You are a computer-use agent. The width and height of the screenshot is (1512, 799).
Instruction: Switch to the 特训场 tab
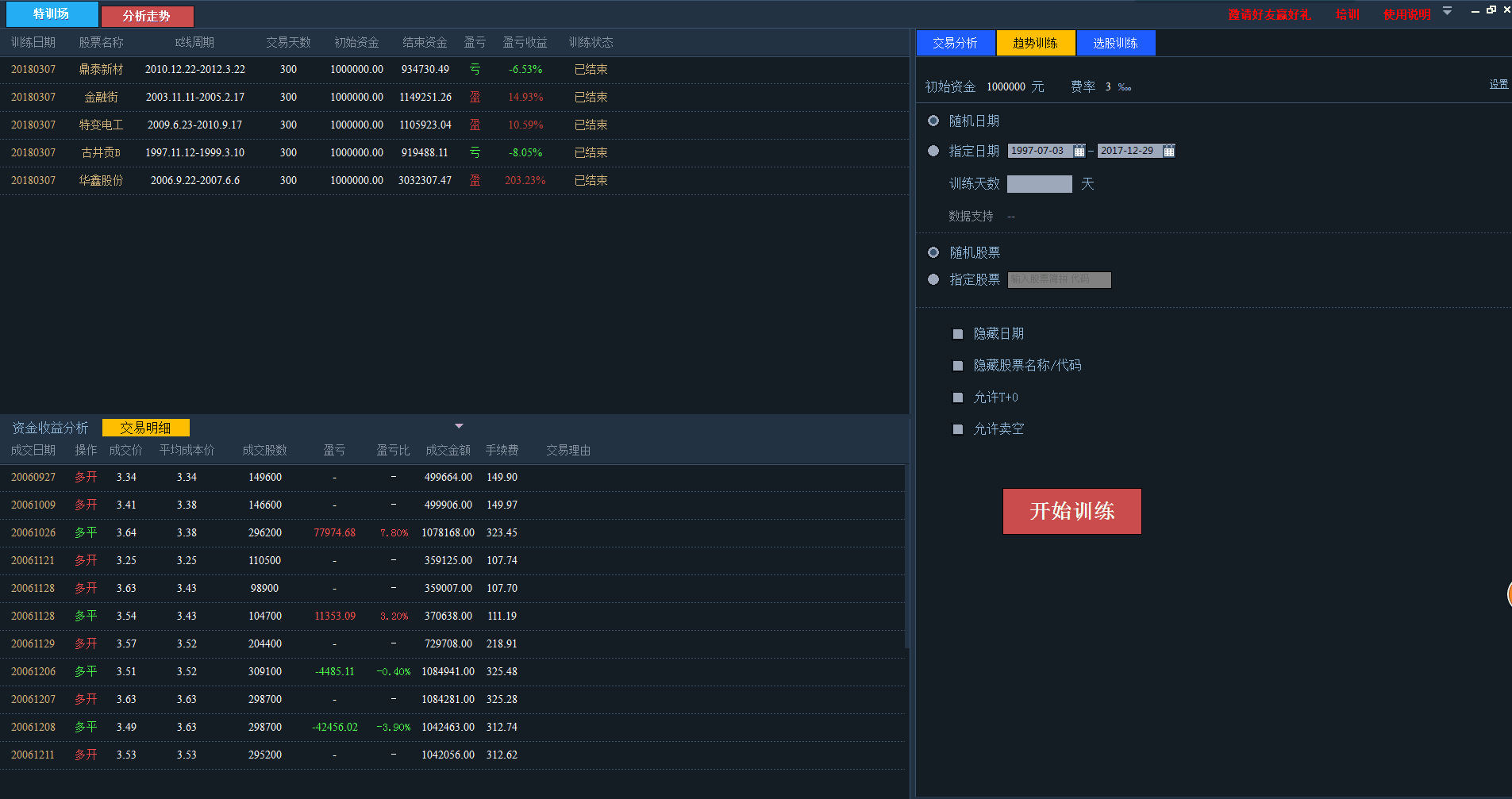pos(52,14)
